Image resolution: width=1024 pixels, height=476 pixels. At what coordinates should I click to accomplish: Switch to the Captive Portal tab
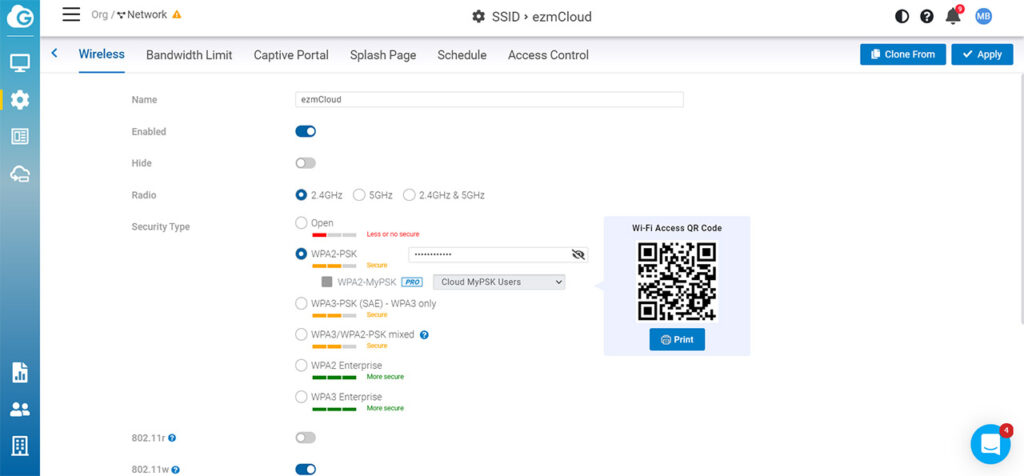coord(291,55)
